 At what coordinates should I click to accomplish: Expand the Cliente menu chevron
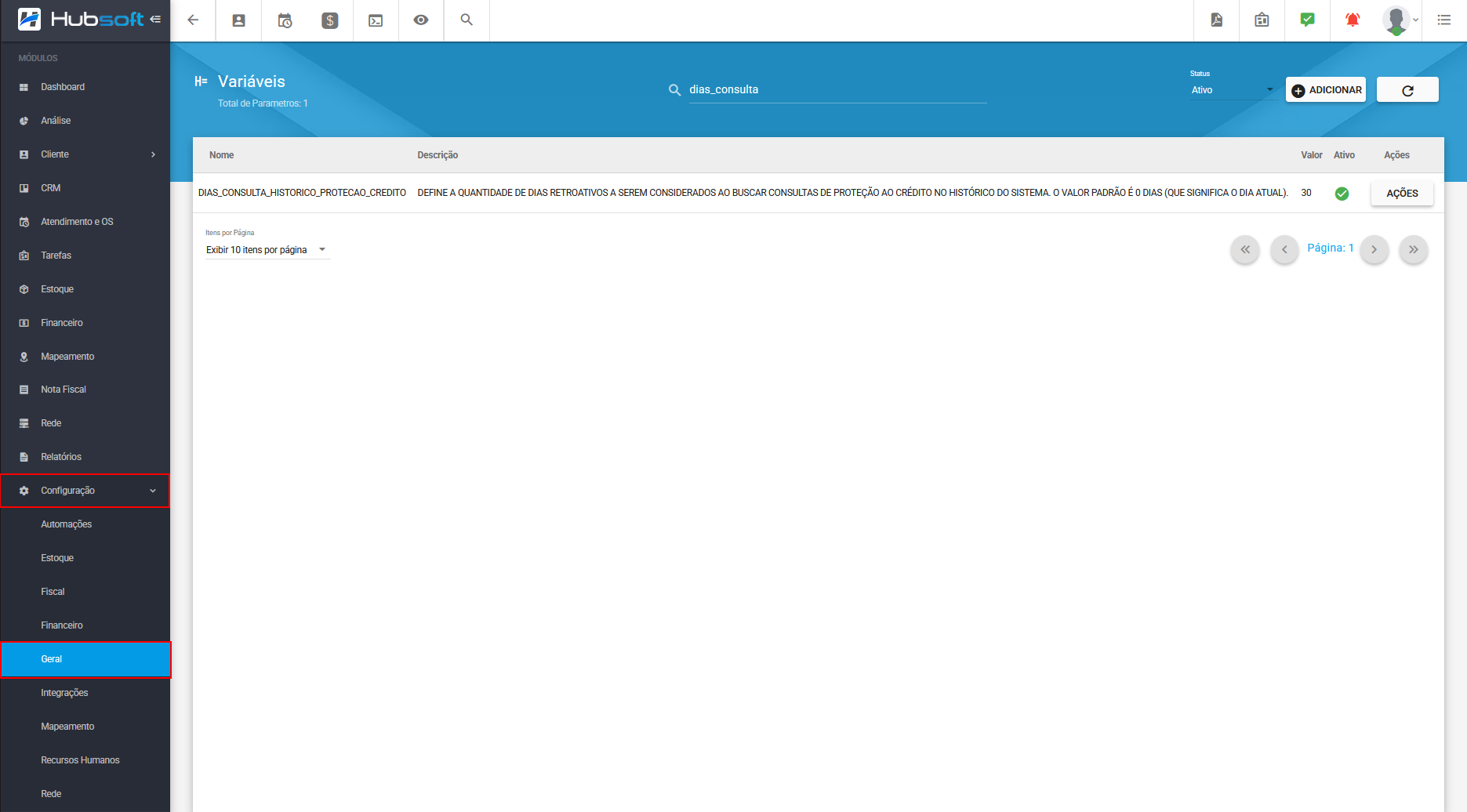point(154,154)
